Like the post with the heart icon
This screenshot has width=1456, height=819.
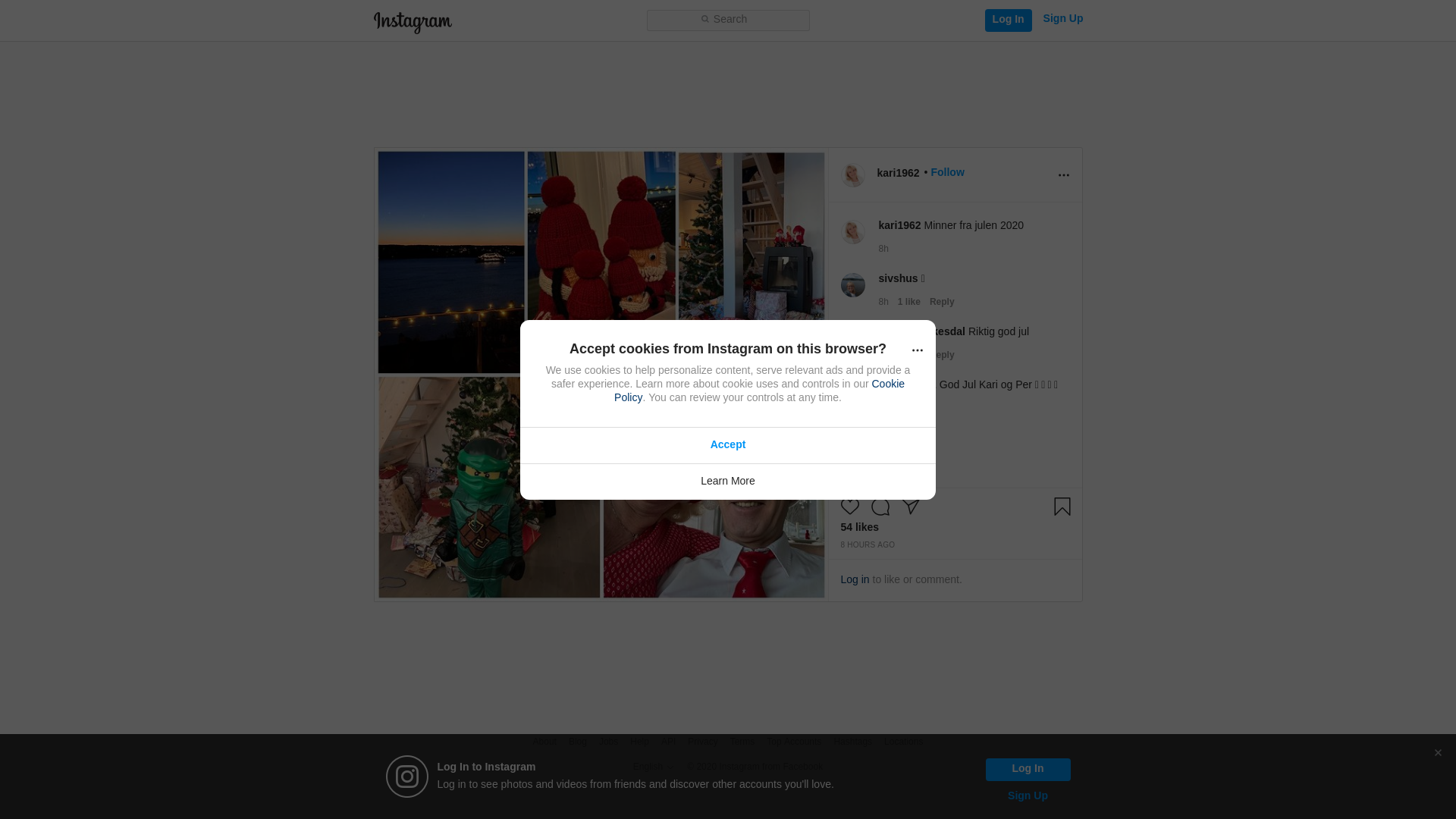coord(849,506)
